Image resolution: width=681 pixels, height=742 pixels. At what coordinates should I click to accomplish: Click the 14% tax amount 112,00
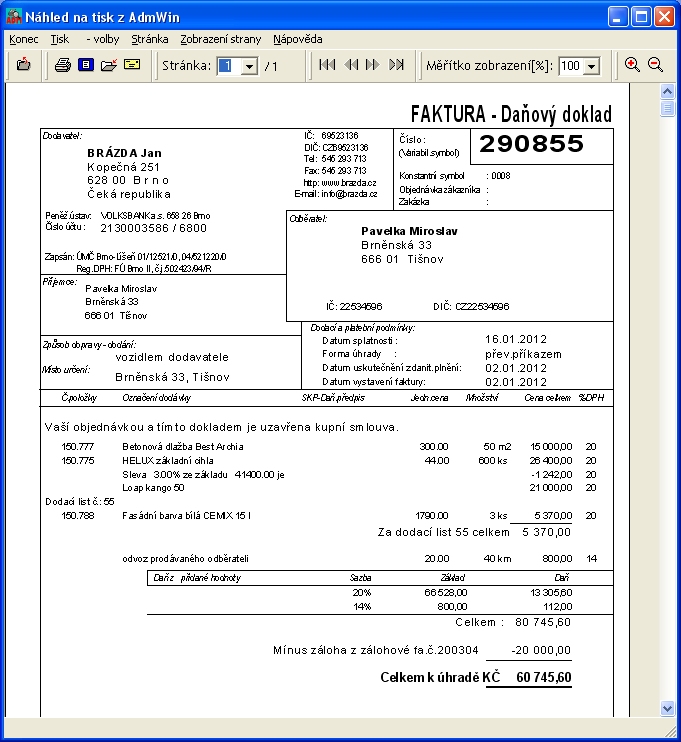click(557, 606)
